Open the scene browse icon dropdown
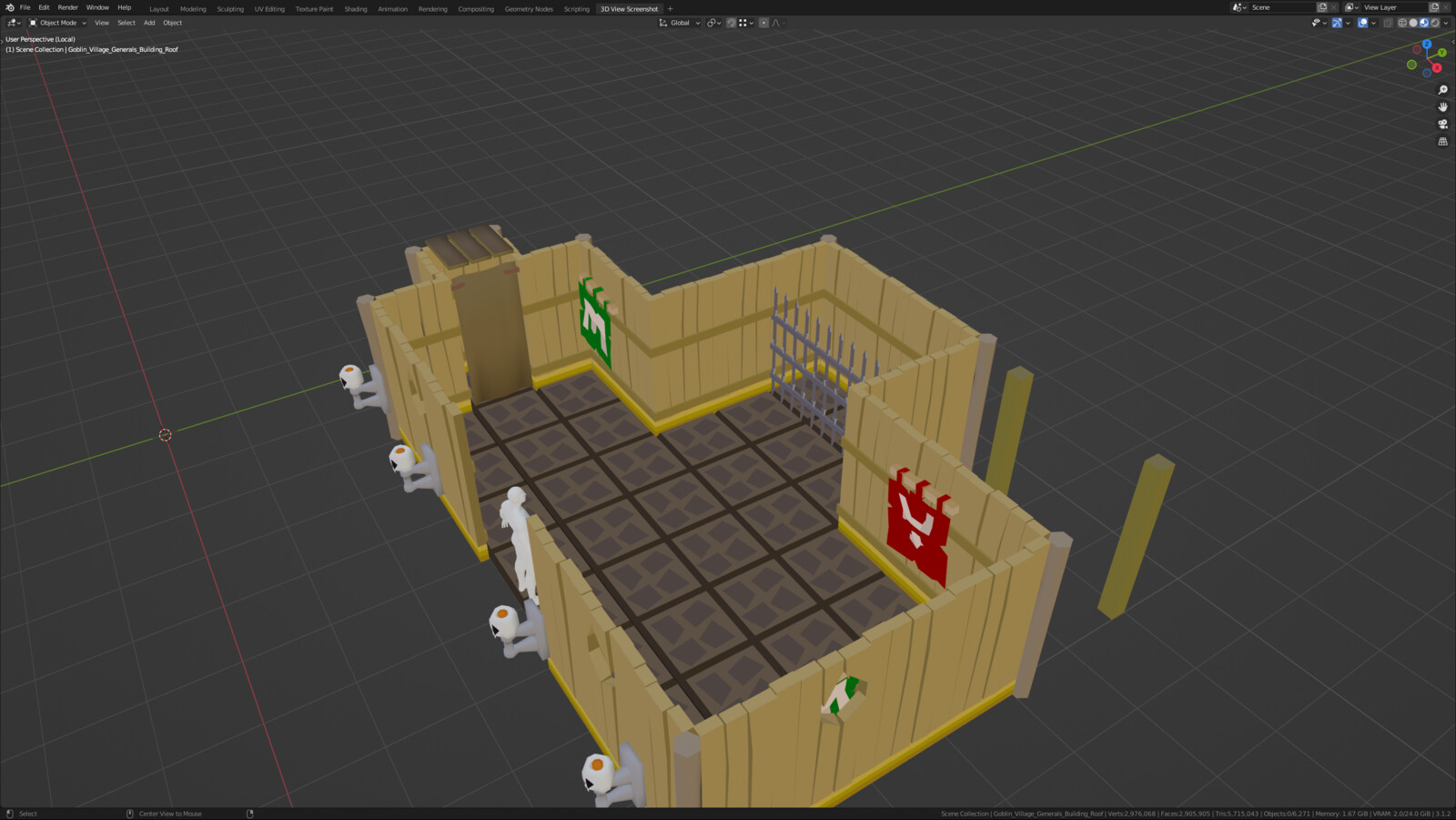 1239,7
